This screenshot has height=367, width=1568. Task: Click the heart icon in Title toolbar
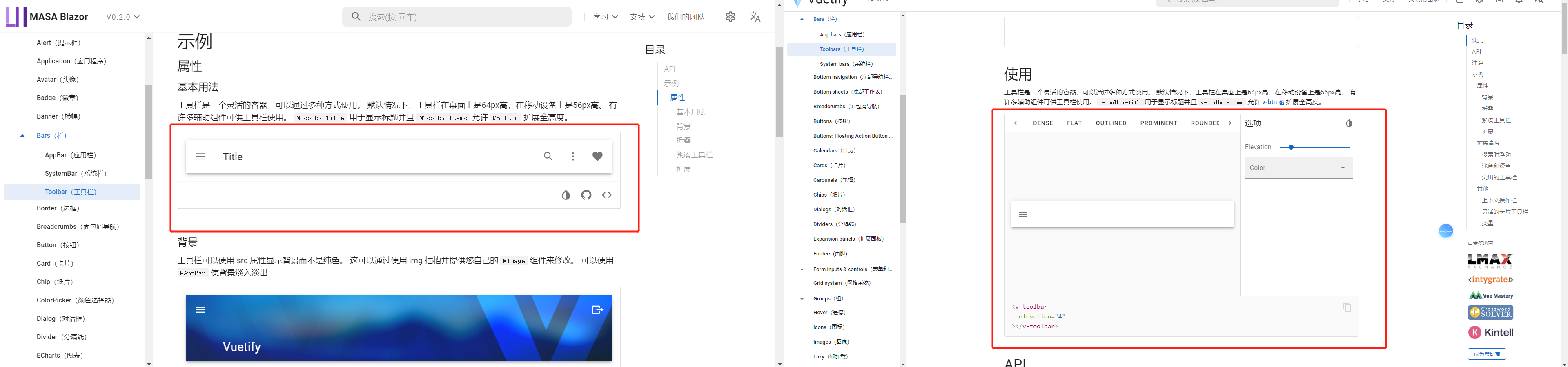tap(598, 157)
